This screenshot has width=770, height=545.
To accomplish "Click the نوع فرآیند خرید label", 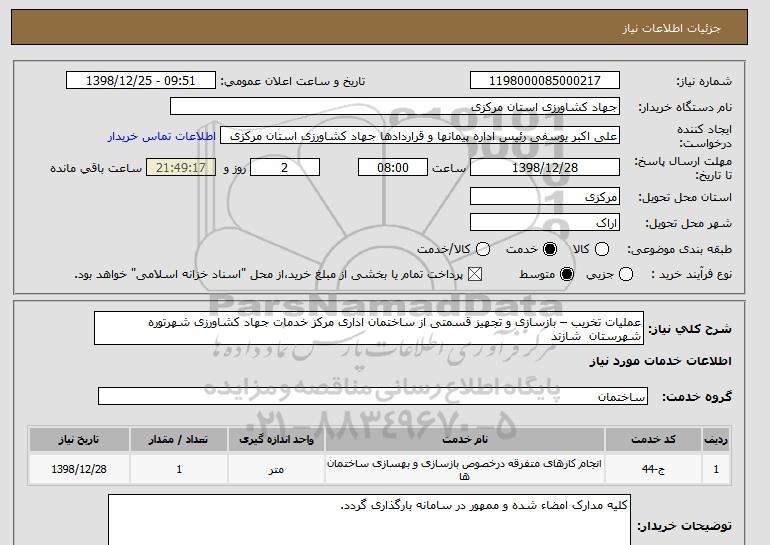I will click(691, 274).
